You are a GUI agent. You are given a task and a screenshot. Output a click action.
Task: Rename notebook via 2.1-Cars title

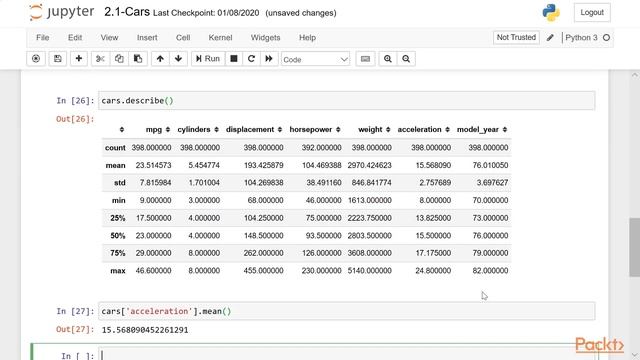[x=127, y=12]
